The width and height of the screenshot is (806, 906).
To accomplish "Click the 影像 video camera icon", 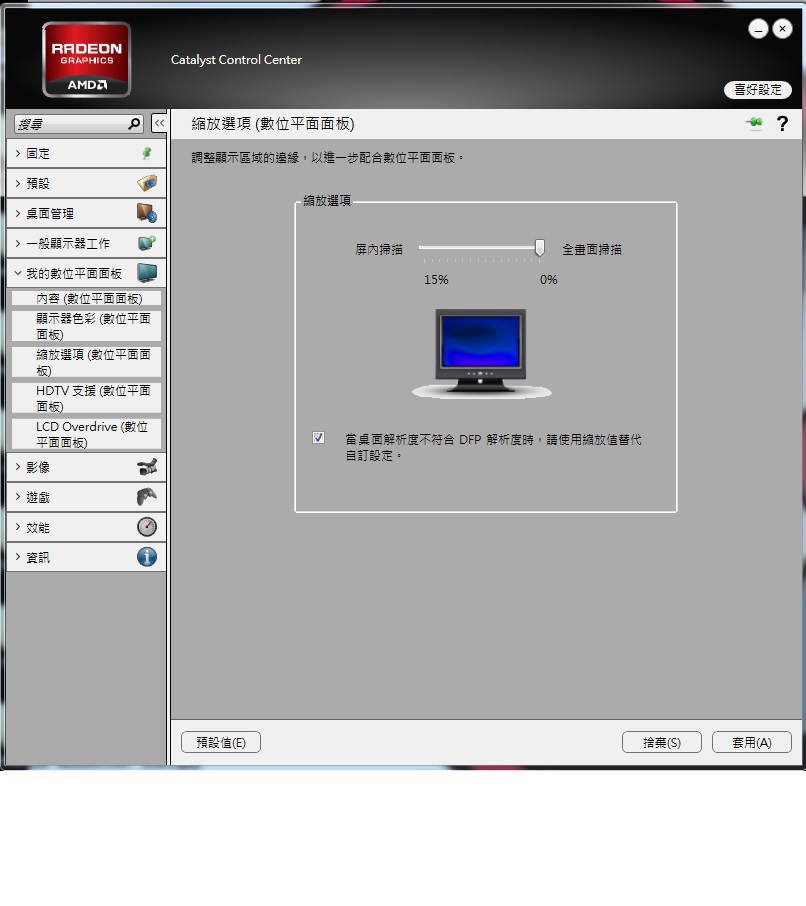I will [x=147, y=467].
